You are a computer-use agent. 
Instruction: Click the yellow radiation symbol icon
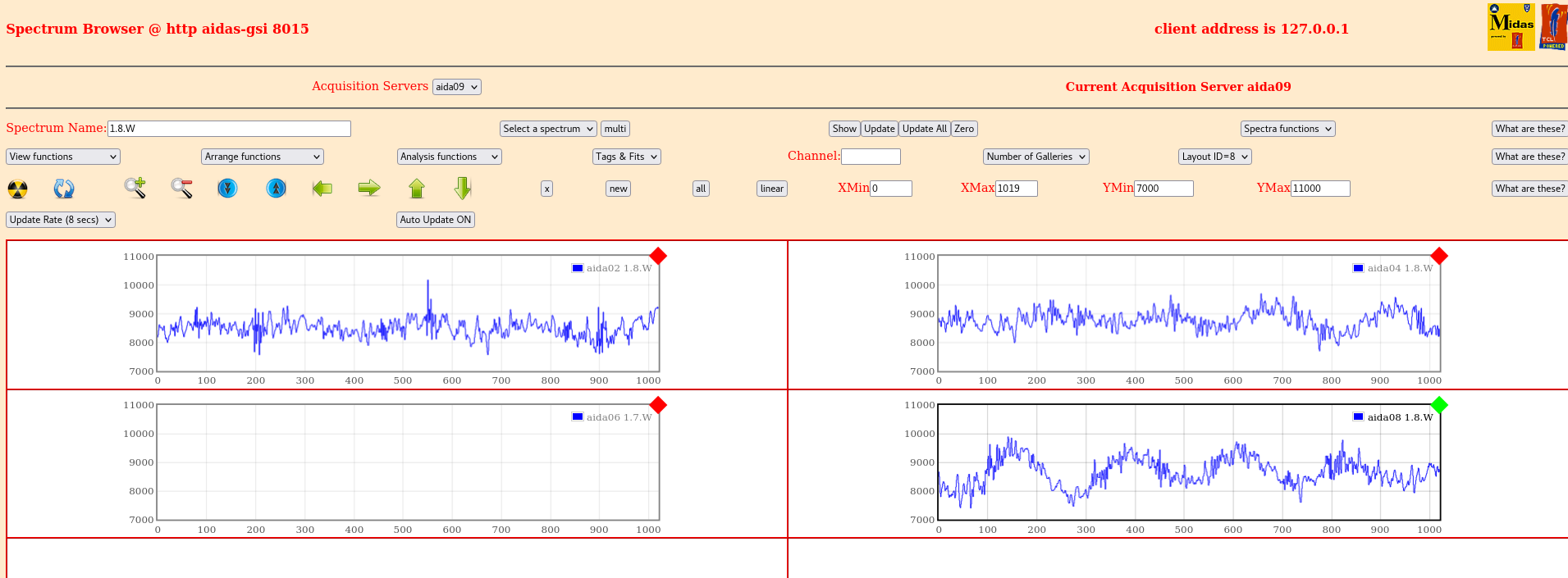point(17,189)
